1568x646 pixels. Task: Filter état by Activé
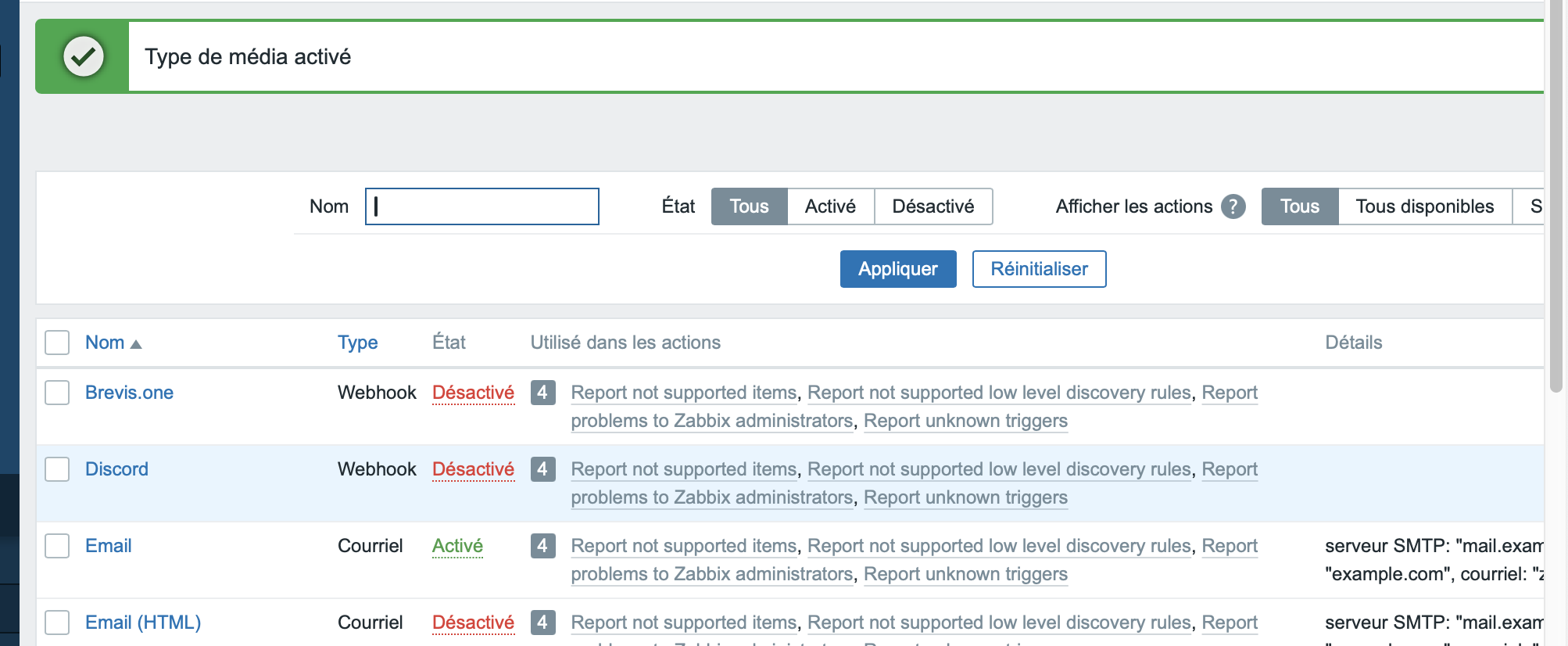tap(830, 206)
